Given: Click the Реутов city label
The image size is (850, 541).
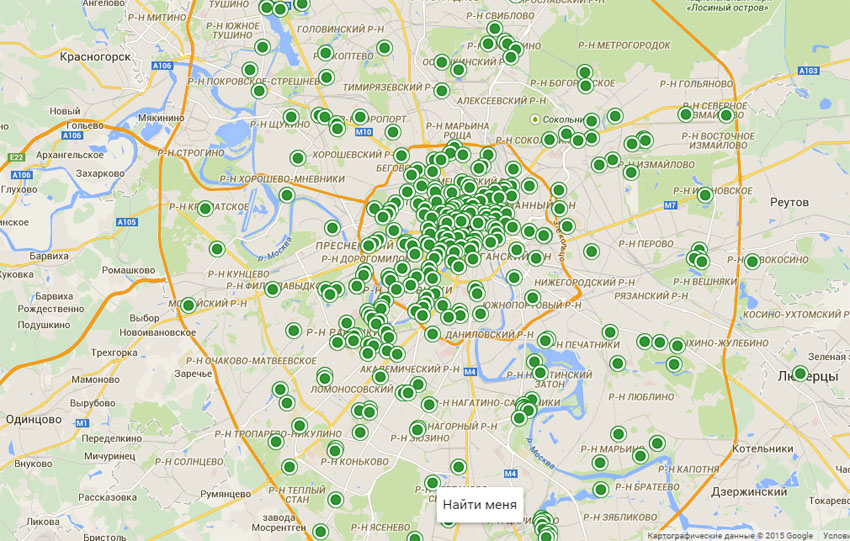Looking at the screenshot, I should pos(789,202).
